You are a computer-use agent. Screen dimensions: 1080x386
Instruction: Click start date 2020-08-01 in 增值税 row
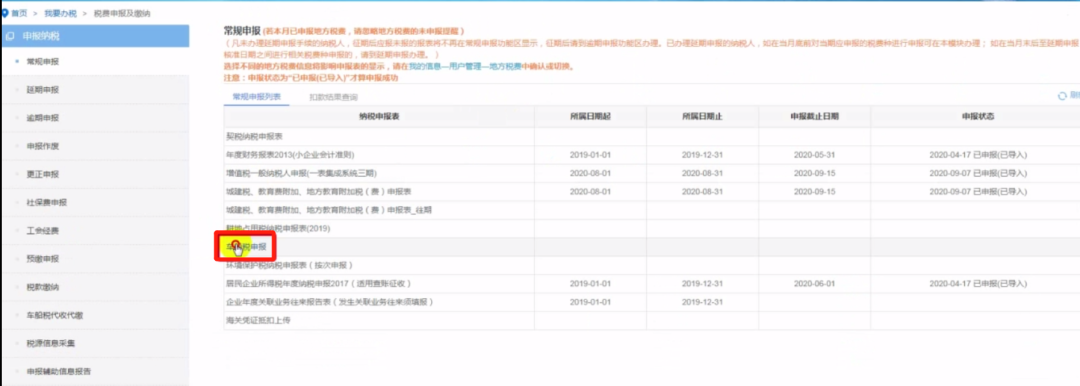click(590, 173)
